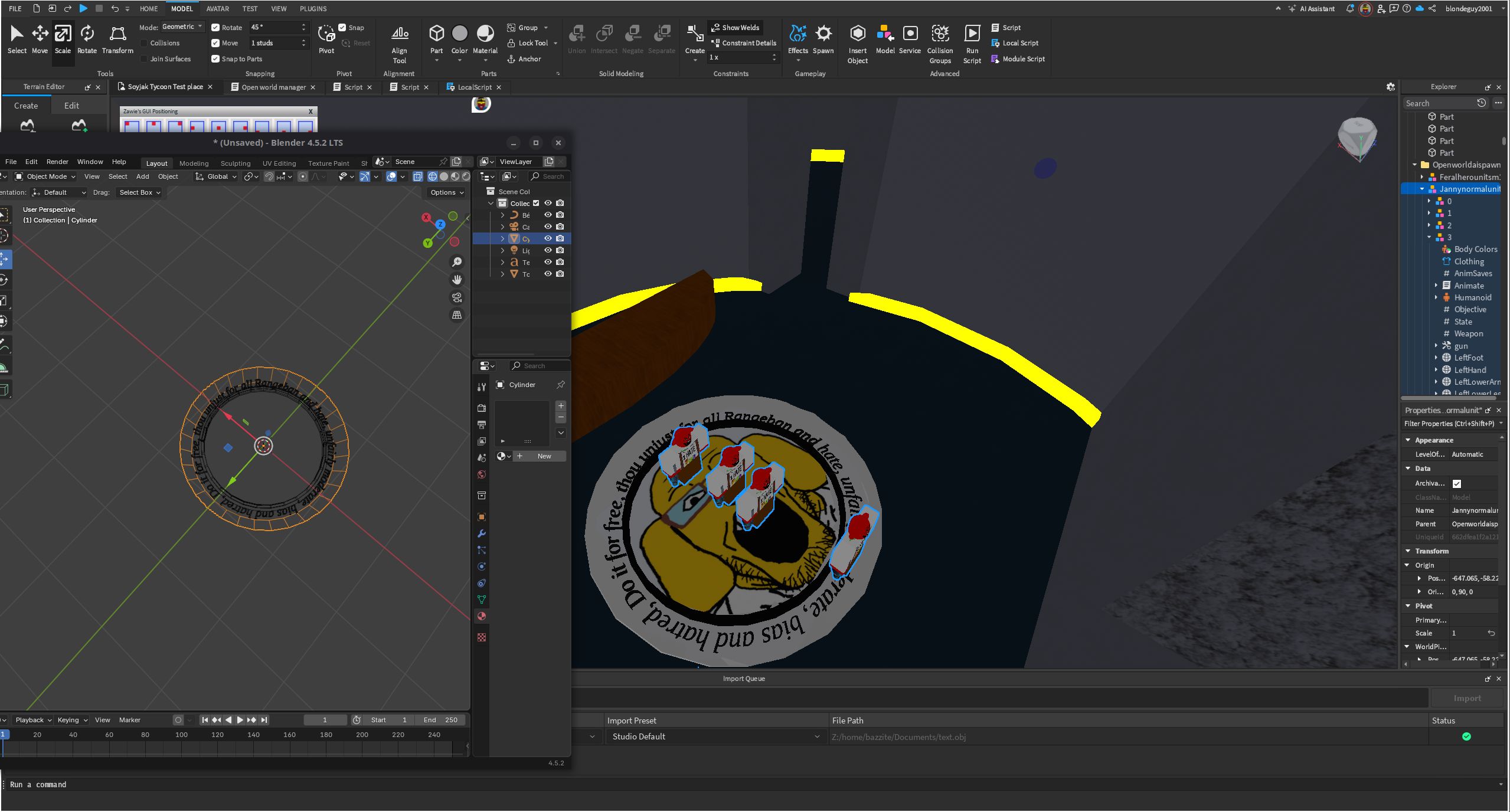Expand the Humanoid item in Explorer
Viewport: 1510px width, 812px height.
click(1436, 298)
